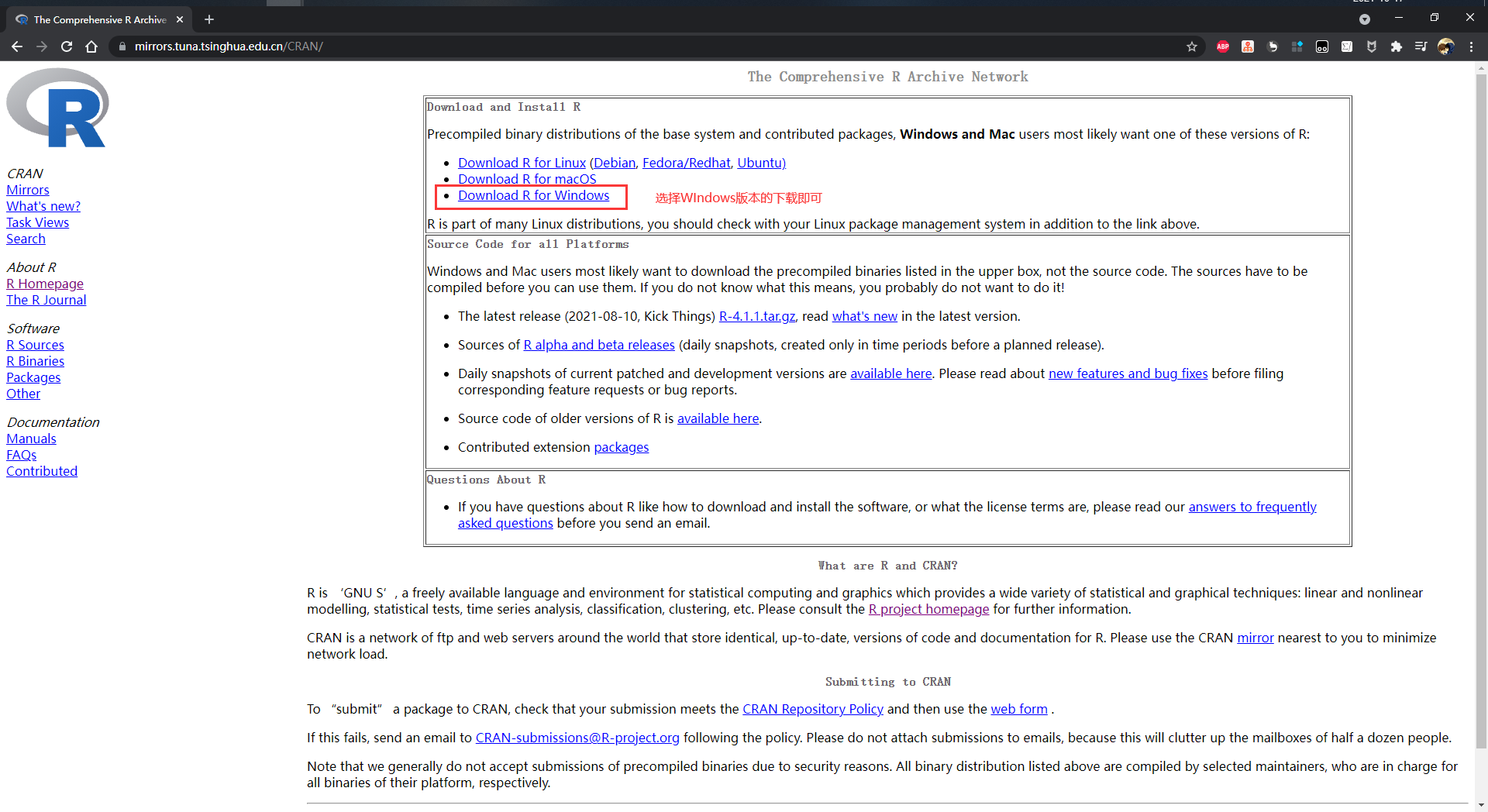Open the media controls music icon
1488x812 pixels.
pyautogui.click(x=1421, y=46)
